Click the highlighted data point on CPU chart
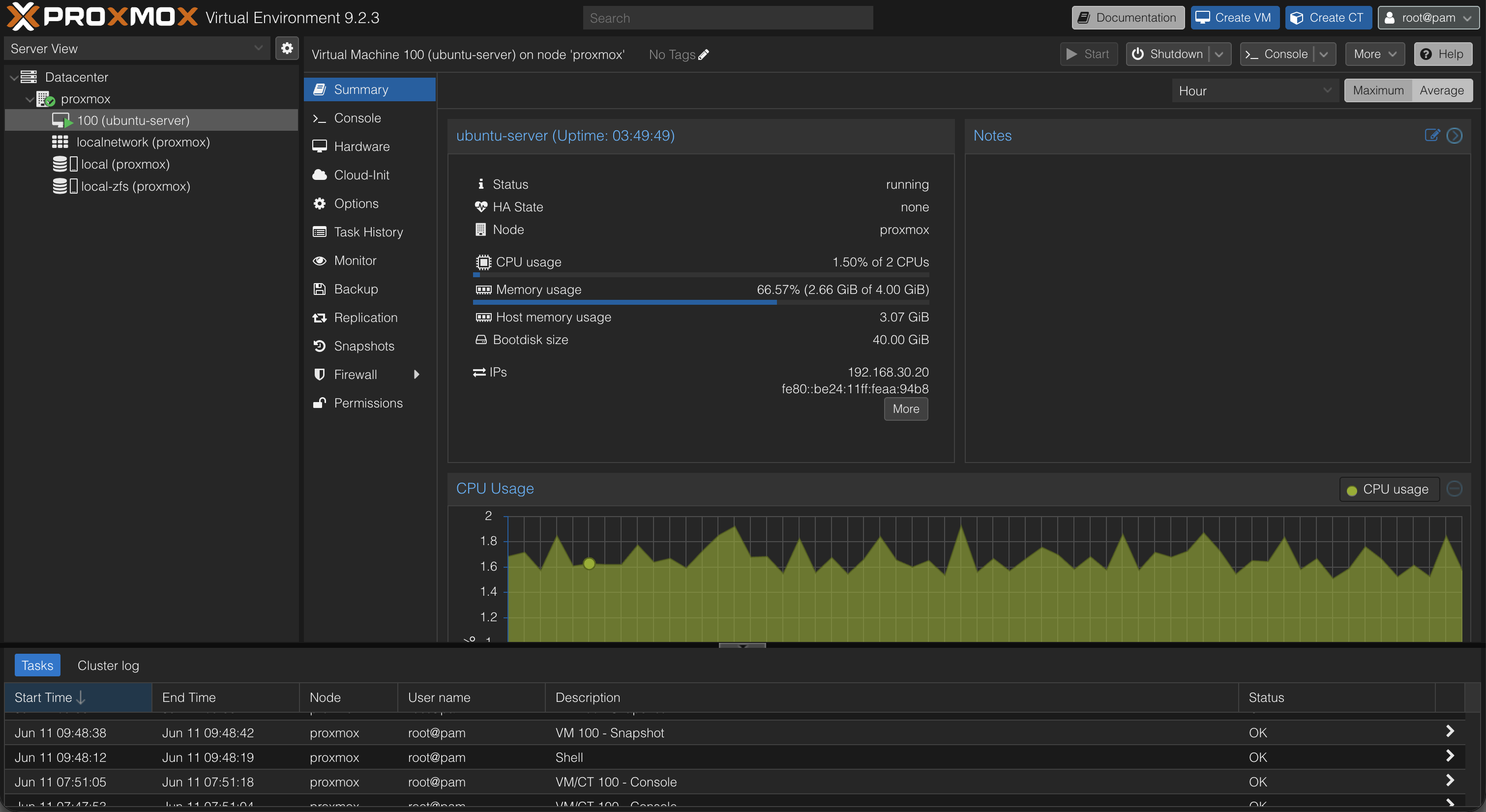 click(589, 563)
